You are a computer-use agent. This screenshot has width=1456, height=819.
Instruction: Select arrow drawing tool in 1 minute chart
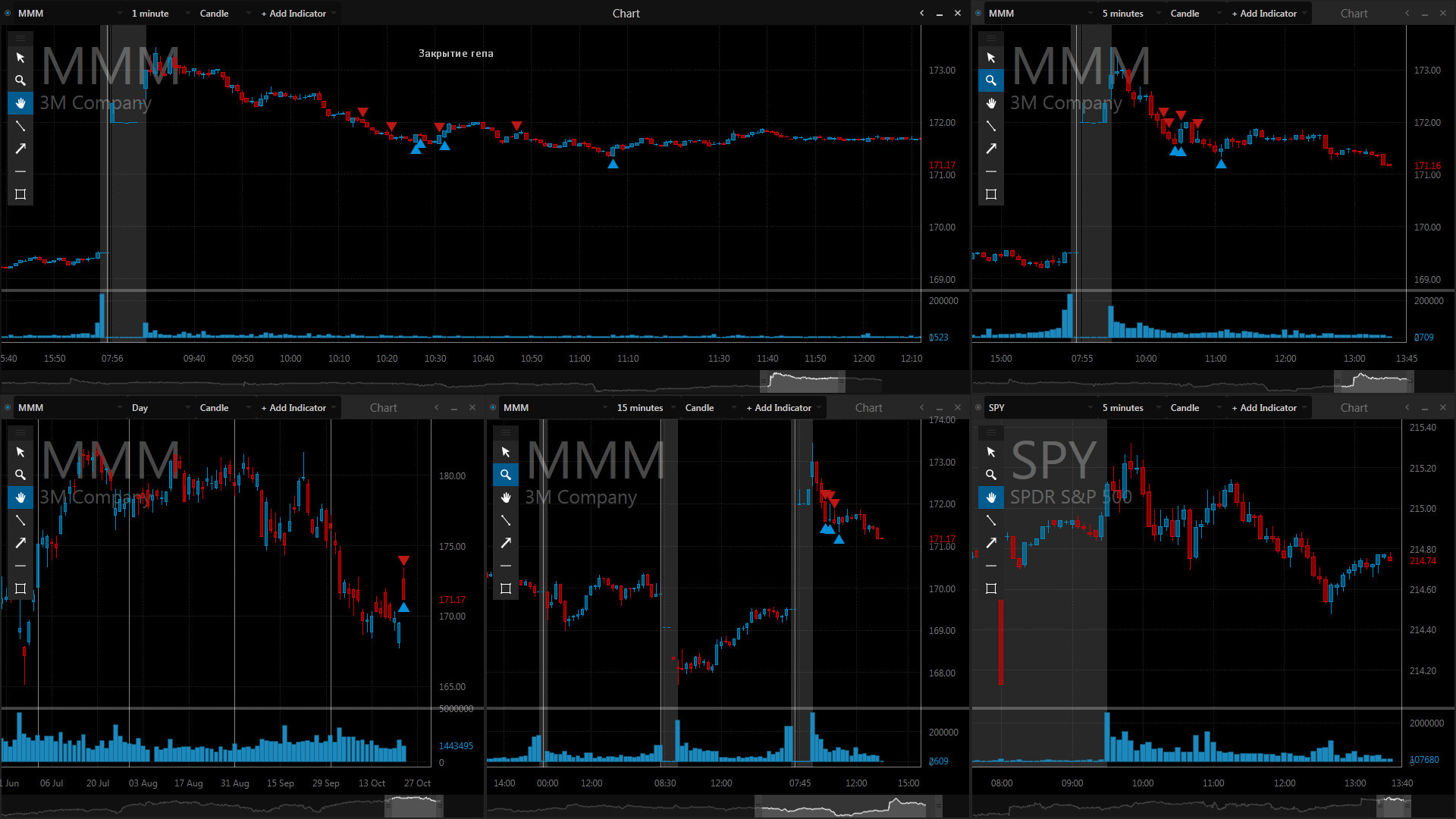[x=20, y=149]
